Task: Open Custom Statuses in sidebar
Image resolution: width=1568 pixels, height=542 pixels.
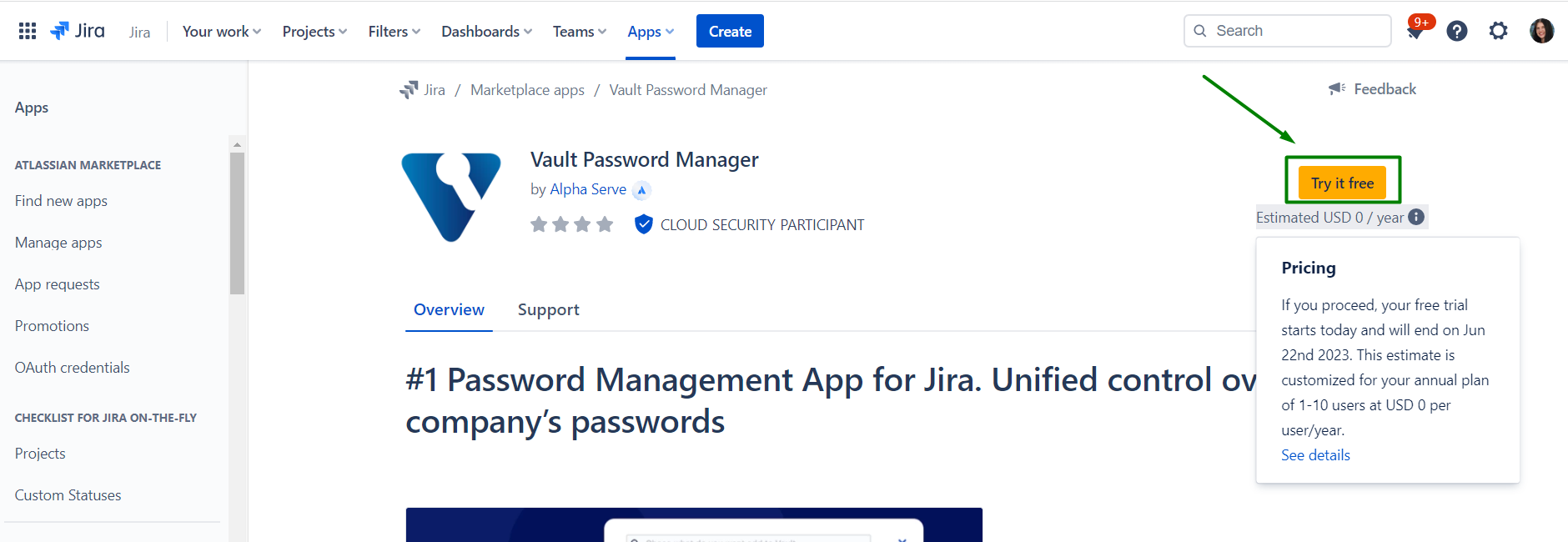Action: coord(68,495)
